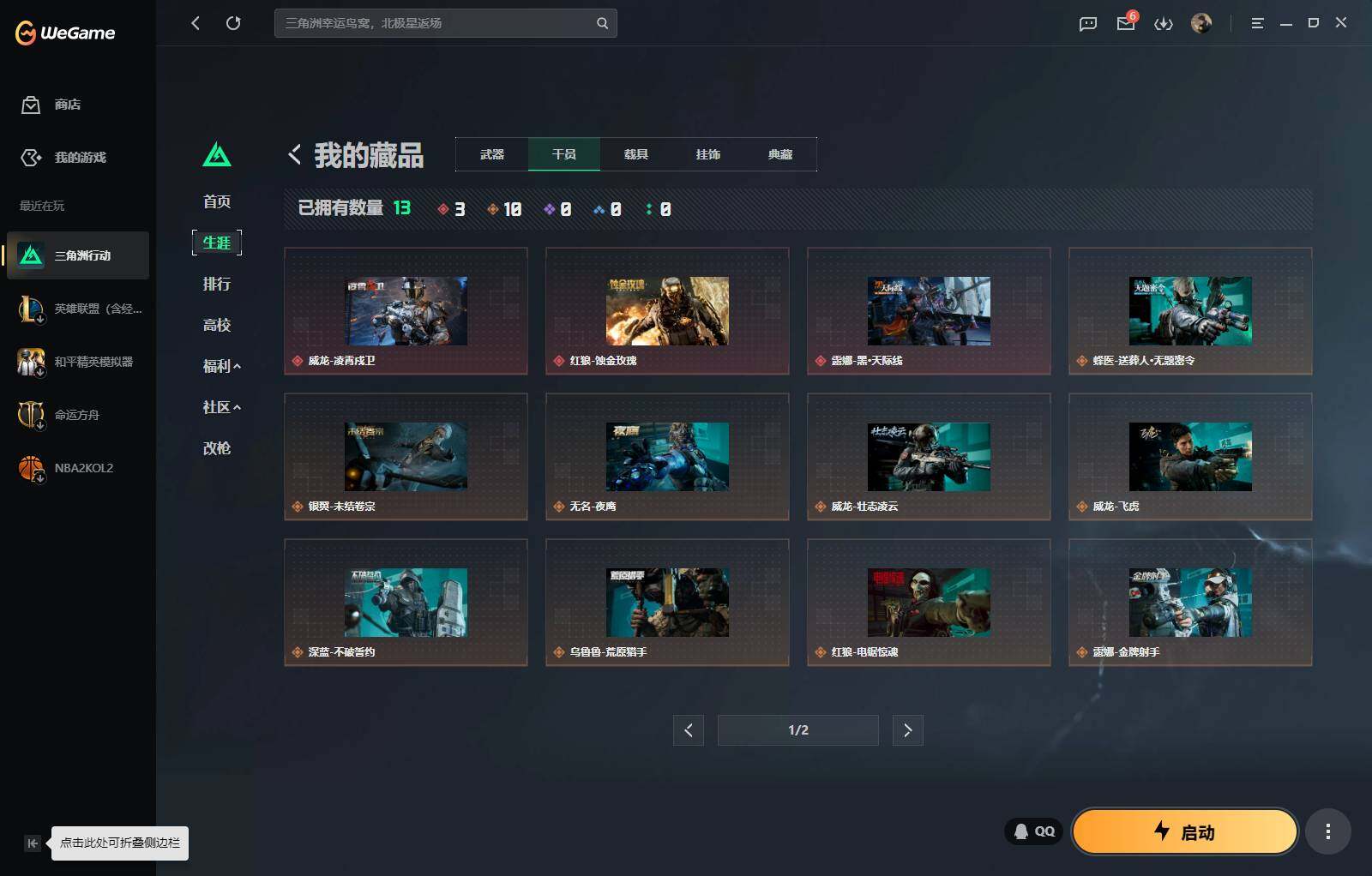Go back with the navigation arrow
This screenshot has height=876, width=1372.
tap(196, 23)
